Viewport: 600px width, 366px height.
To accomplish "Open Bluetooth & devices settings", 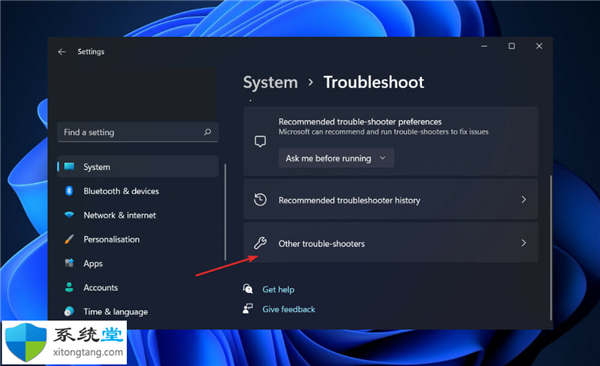I will [x=121, y=191].
